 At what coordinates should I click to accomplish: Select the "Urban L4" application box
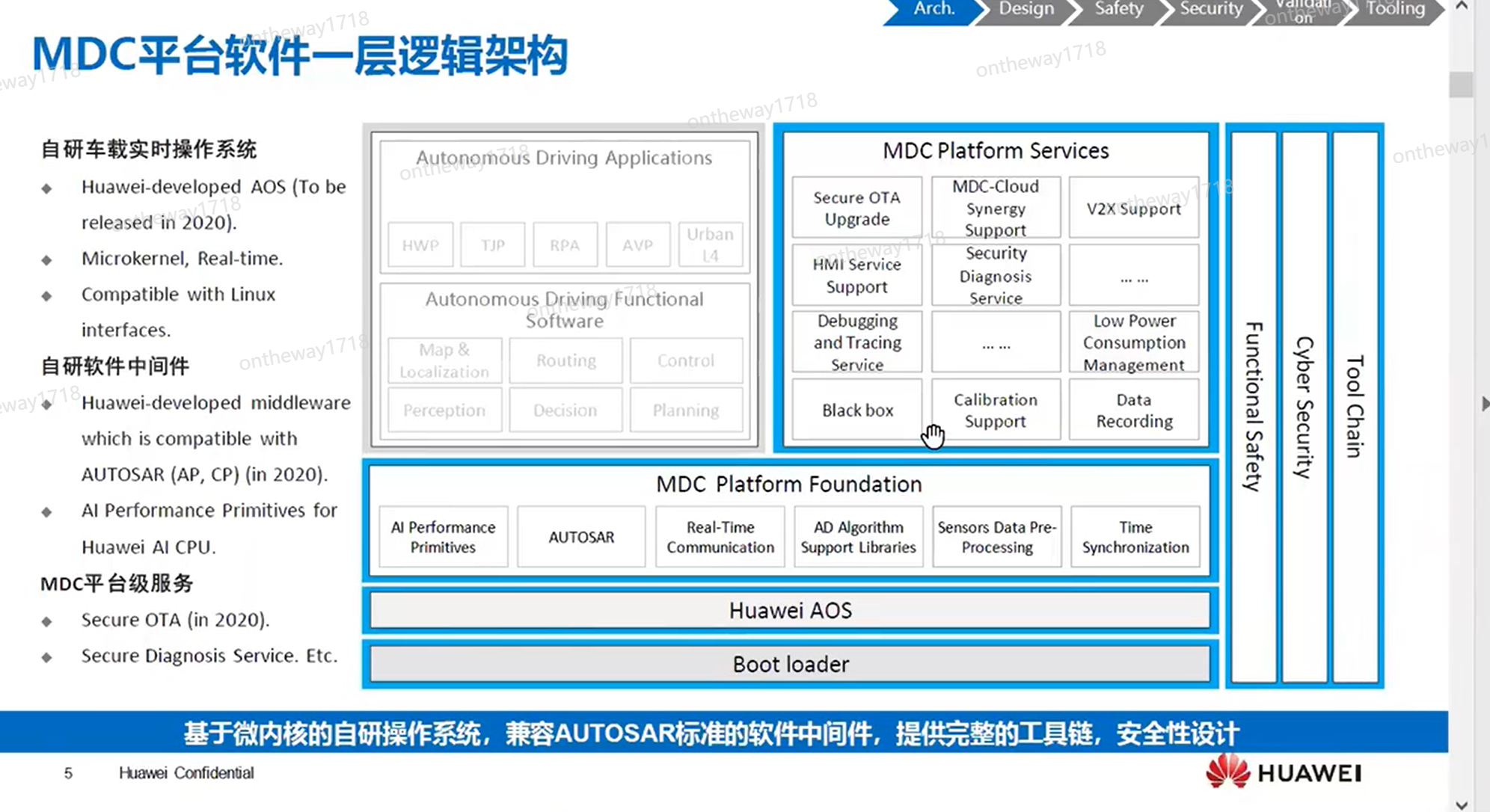click(710, 244)
